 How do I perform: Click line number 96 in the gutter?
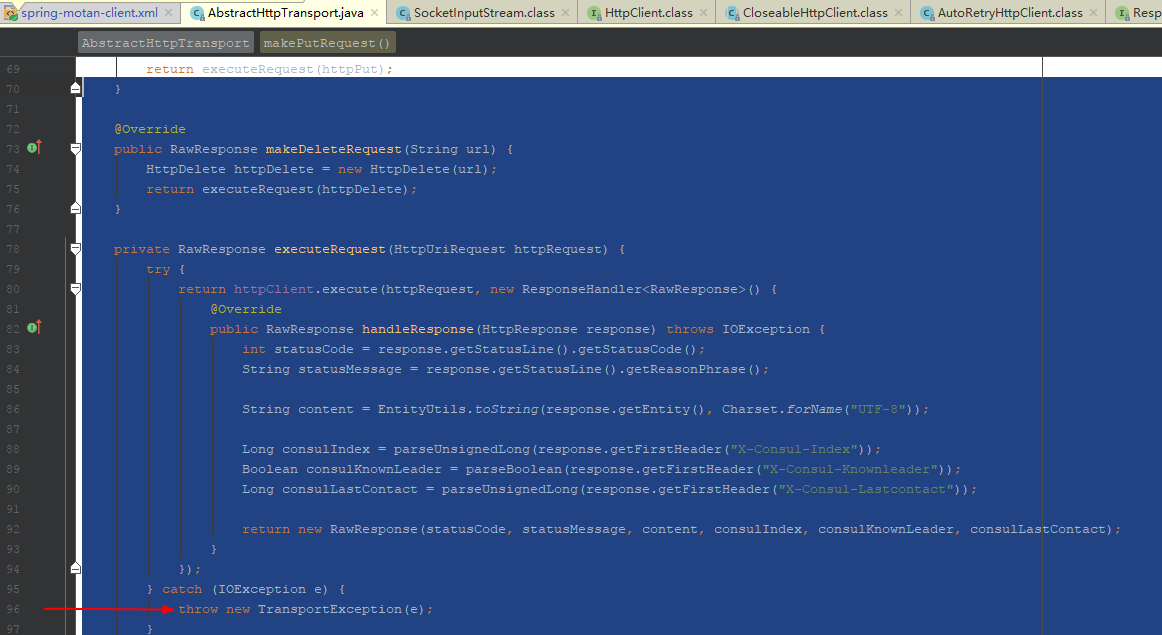tap(12, 608)
